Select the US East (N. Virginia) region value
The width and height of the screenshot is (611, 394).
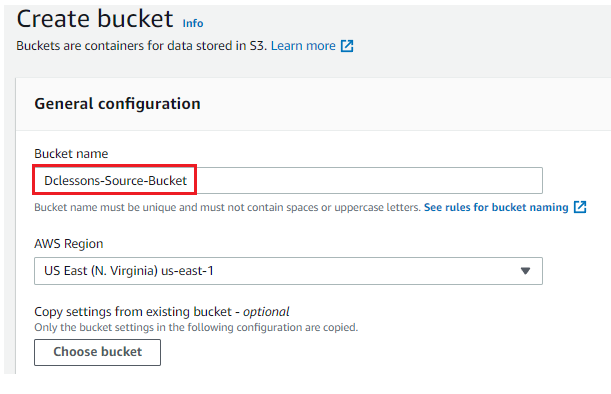(x=129, y=271)
